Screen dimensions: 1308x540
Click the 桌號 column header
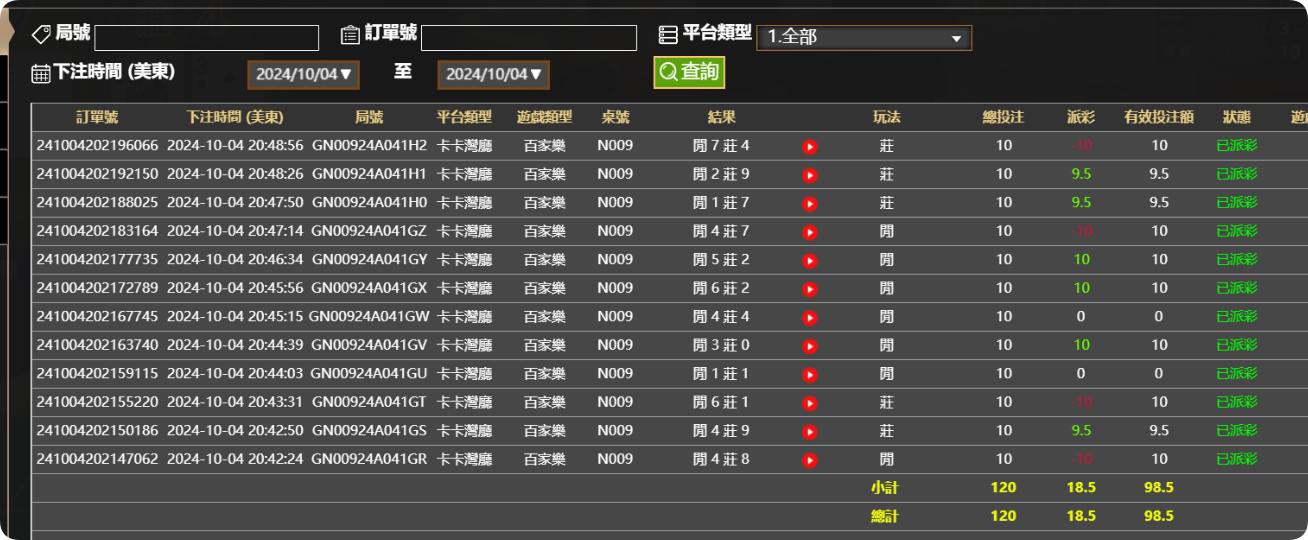tap(615, 117)
